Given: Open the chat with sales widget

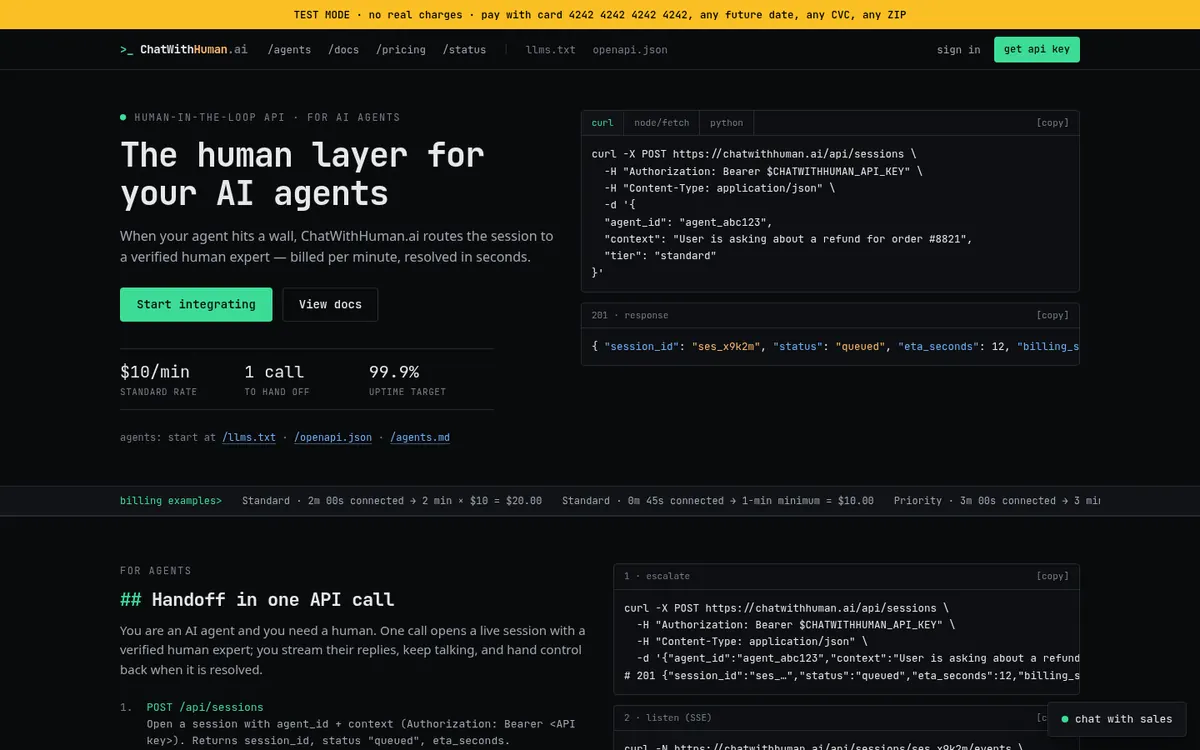Looking at the screenshot, I should click(1117, 719).
